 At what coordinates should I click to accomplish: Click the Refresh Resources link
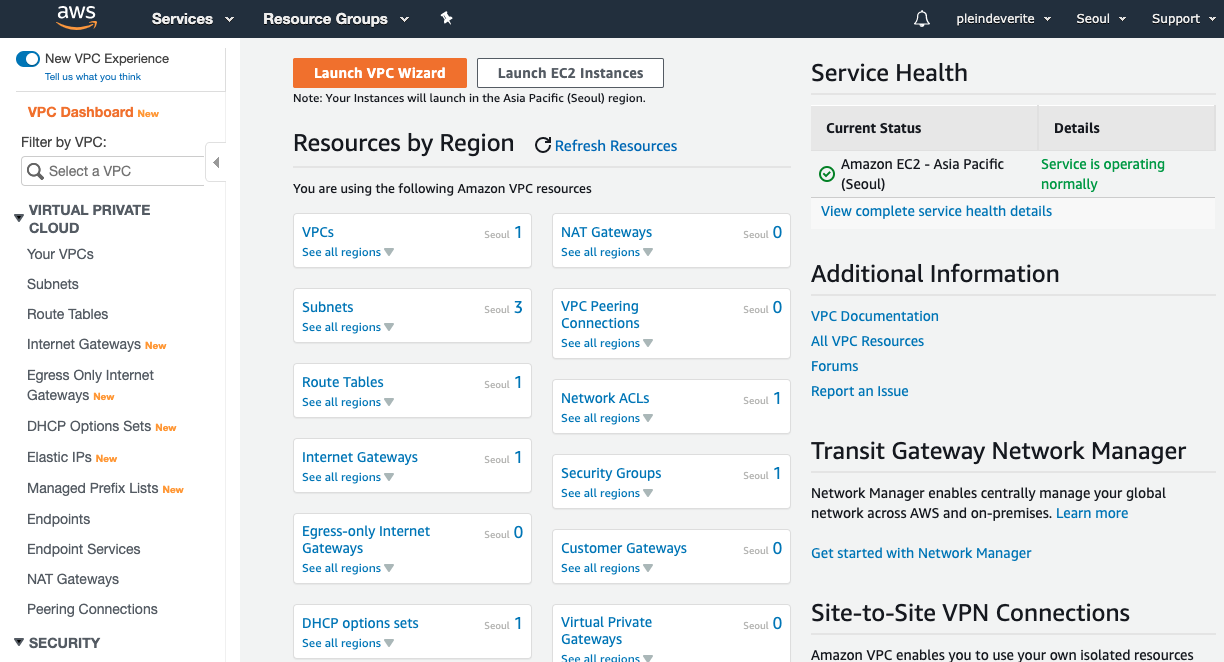(x=616, y=146)
